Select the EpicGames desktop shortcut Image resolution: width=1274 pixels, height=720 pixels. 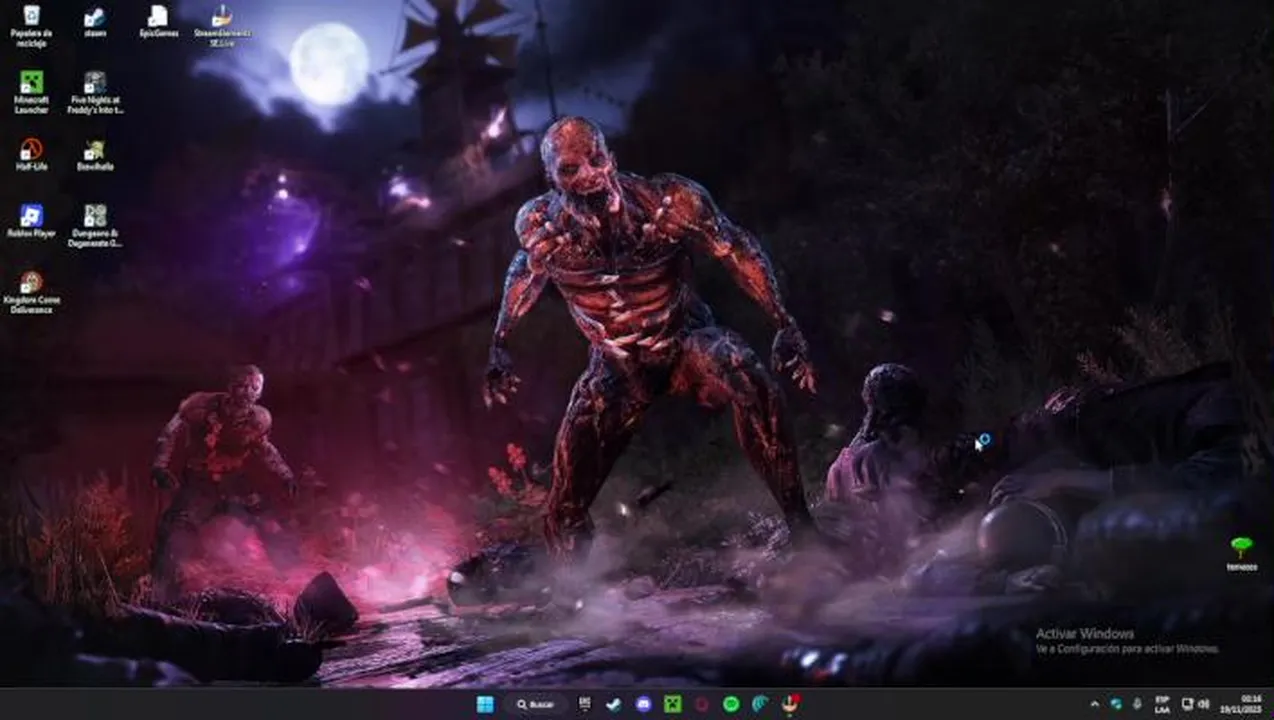(x=158, y=22)
